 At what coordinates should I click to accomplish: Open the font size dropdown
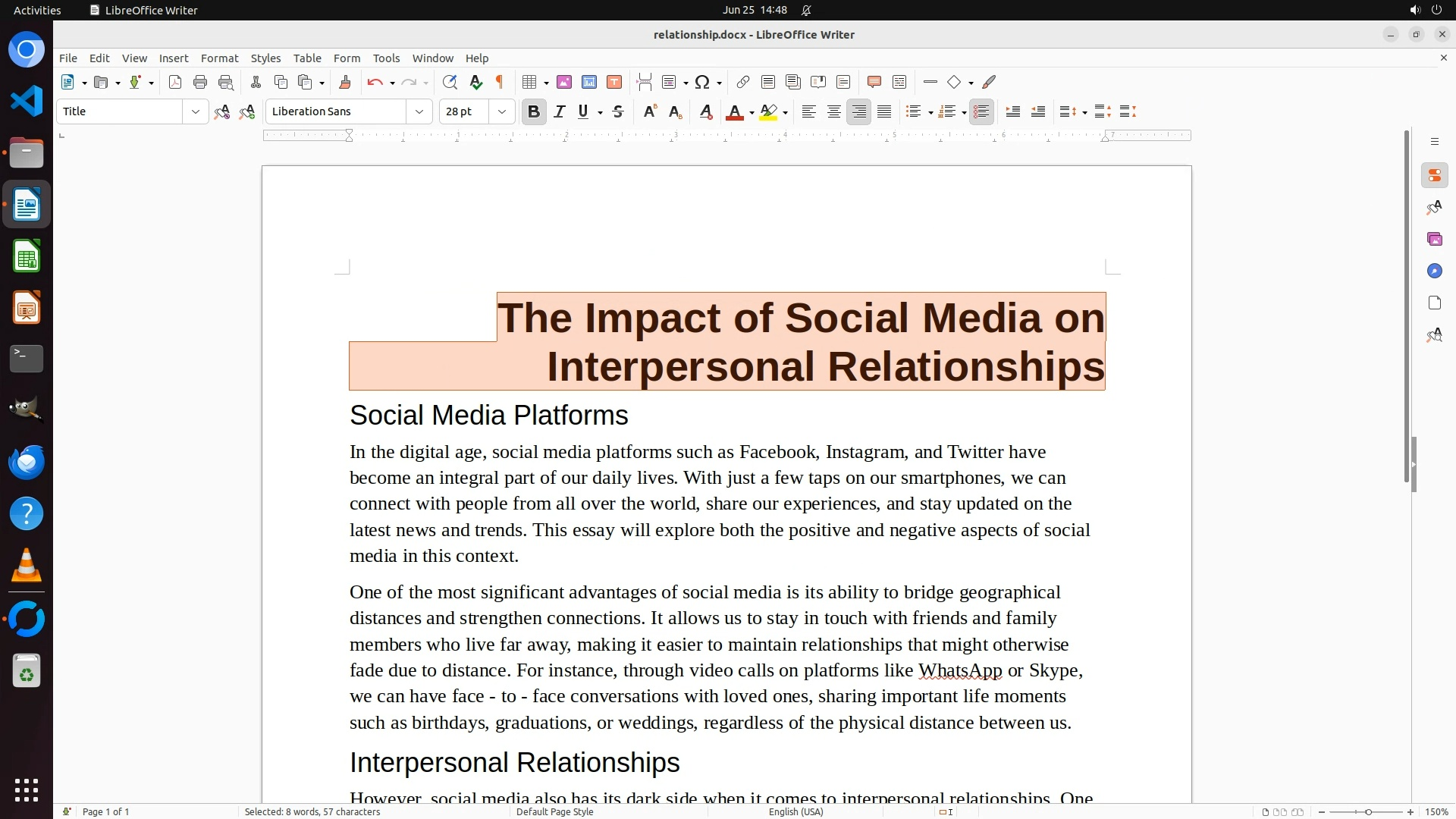point(501,111)
